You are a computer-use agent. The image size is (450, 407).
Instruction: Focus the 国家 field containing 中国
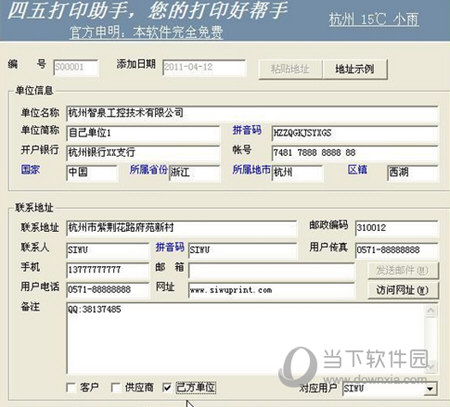point(92,173)
